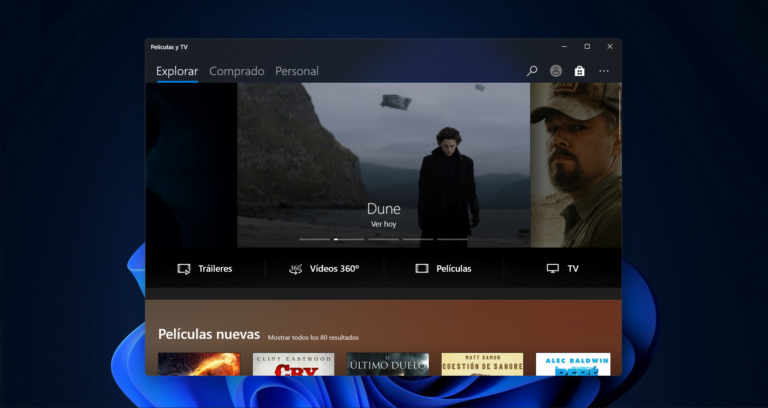Open the Clint Eastwood Cry Macho poster
Viewport: 768px width, 408px height.
tap(293, 364)
